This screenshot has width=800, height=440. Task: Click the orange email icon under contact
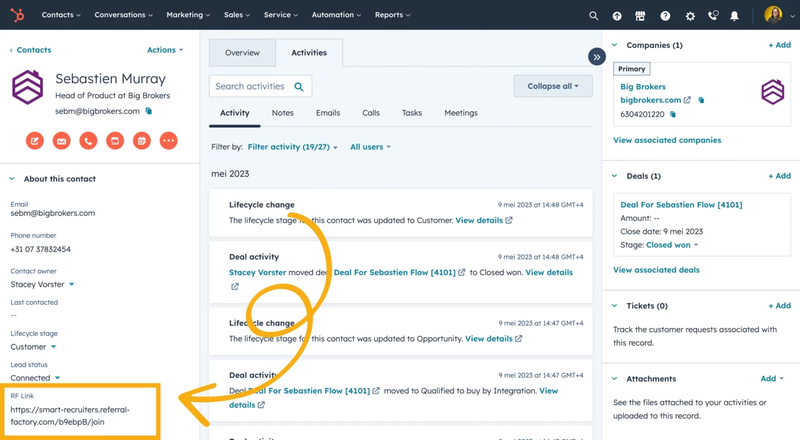(62, 141)
